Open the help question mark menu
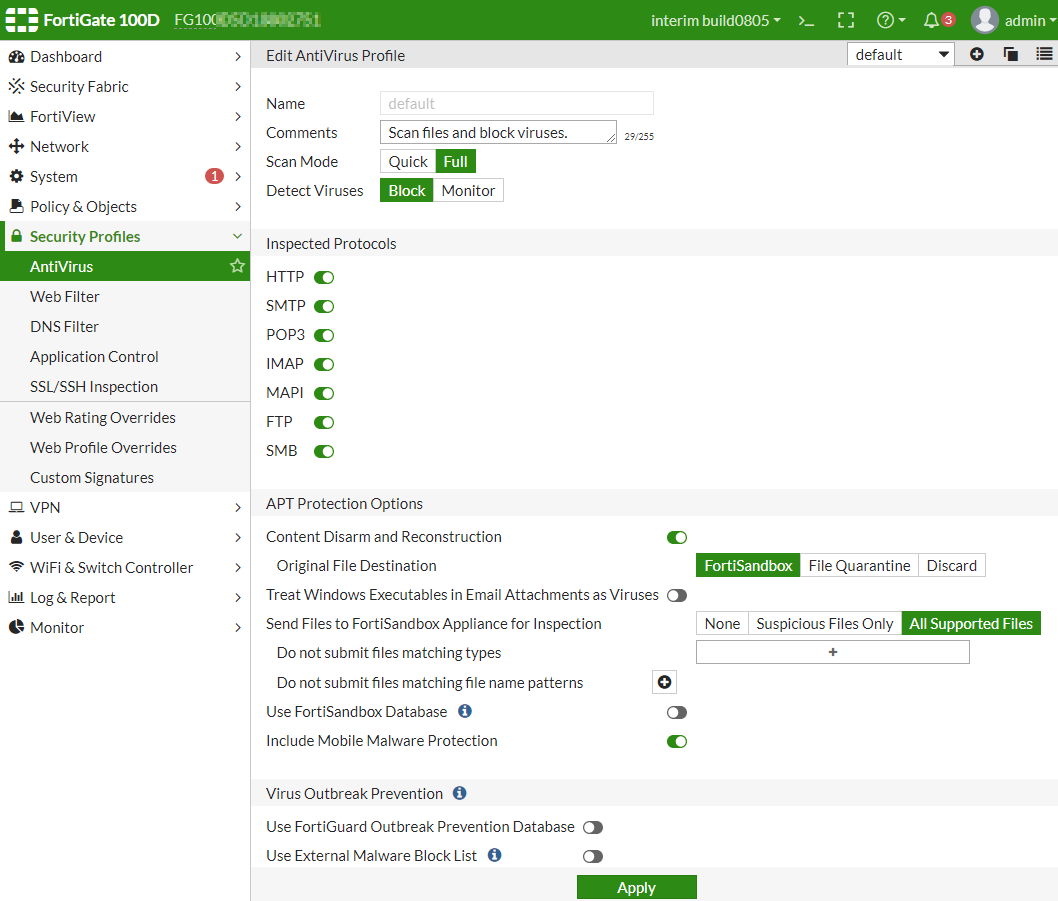 pos(891,21)
